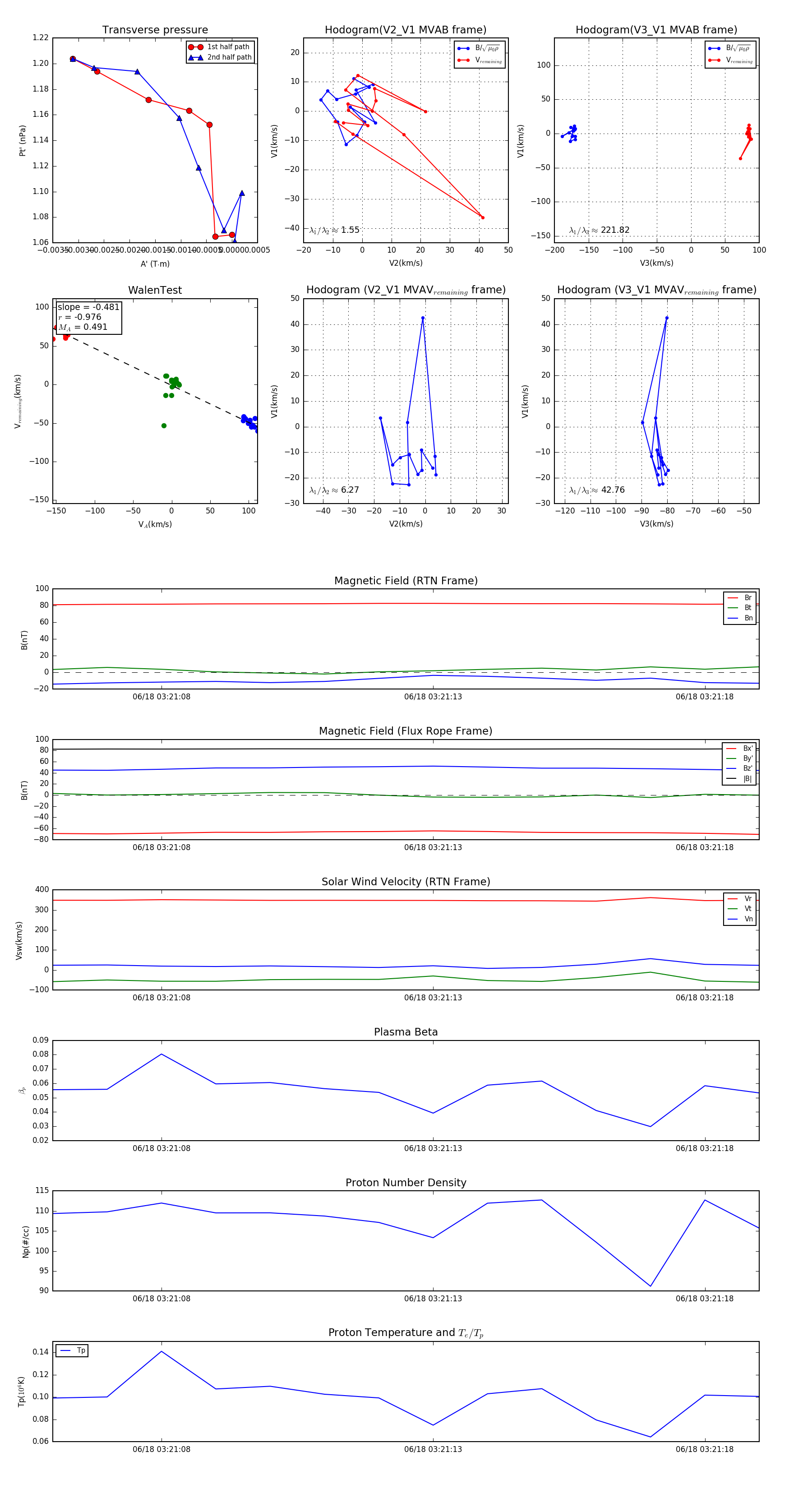Viewport: 812px width, 1489px height.
Task: Select the Bz' legend entry
Action: 740,768
